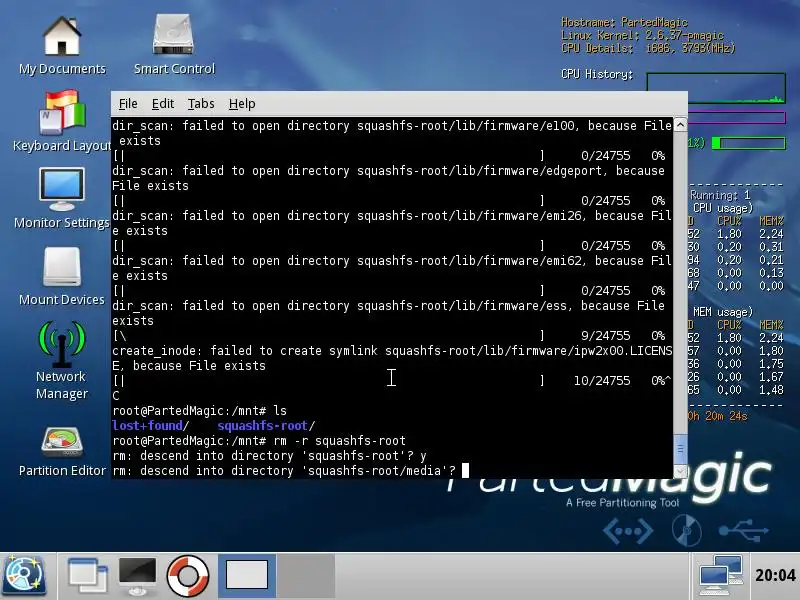Viewport: 800px width, 600px height.
Task: Click the network computers tray icon
Action: [720, 576]
